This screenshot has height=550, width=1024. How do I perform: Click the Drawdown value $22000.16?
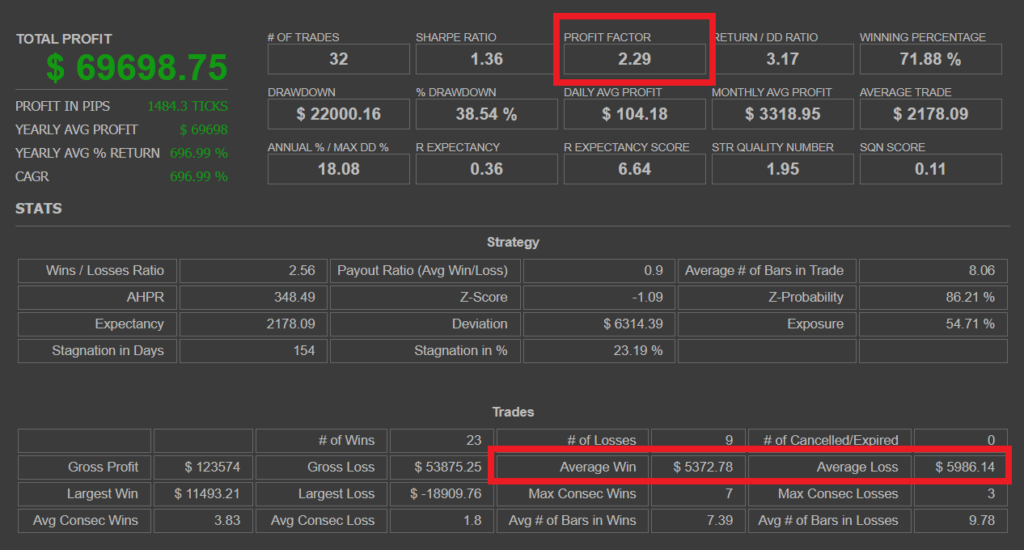tap(338, 114)
